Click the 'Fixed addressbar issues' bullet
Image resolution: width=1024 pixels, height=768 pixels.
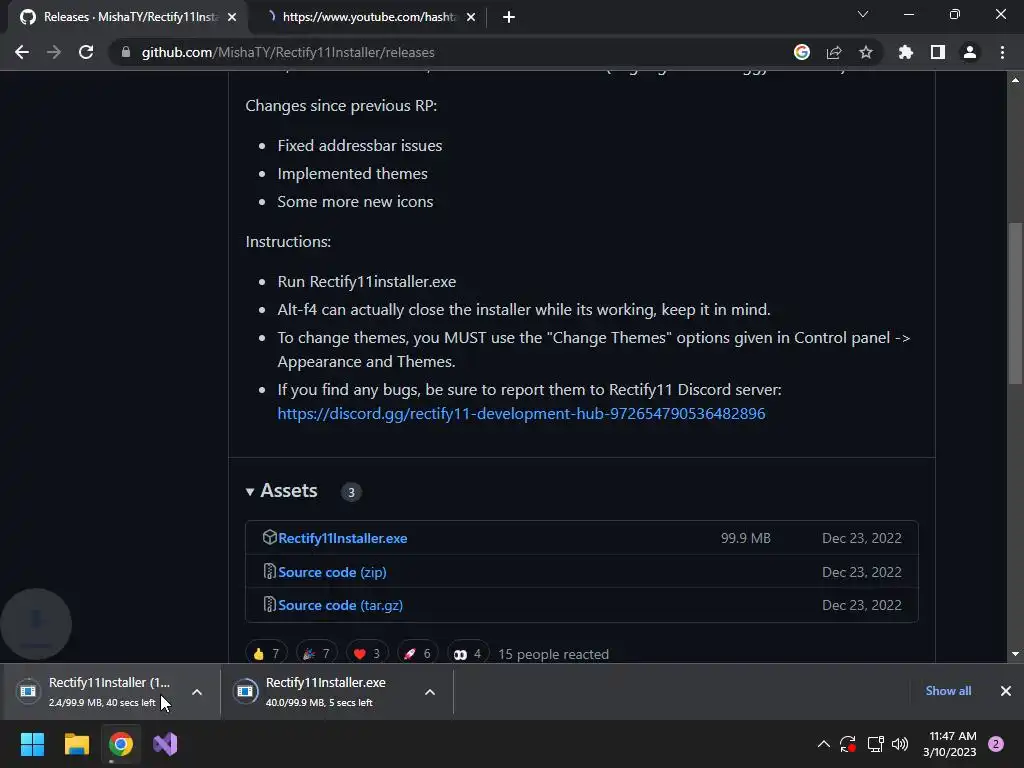[360, 146]
